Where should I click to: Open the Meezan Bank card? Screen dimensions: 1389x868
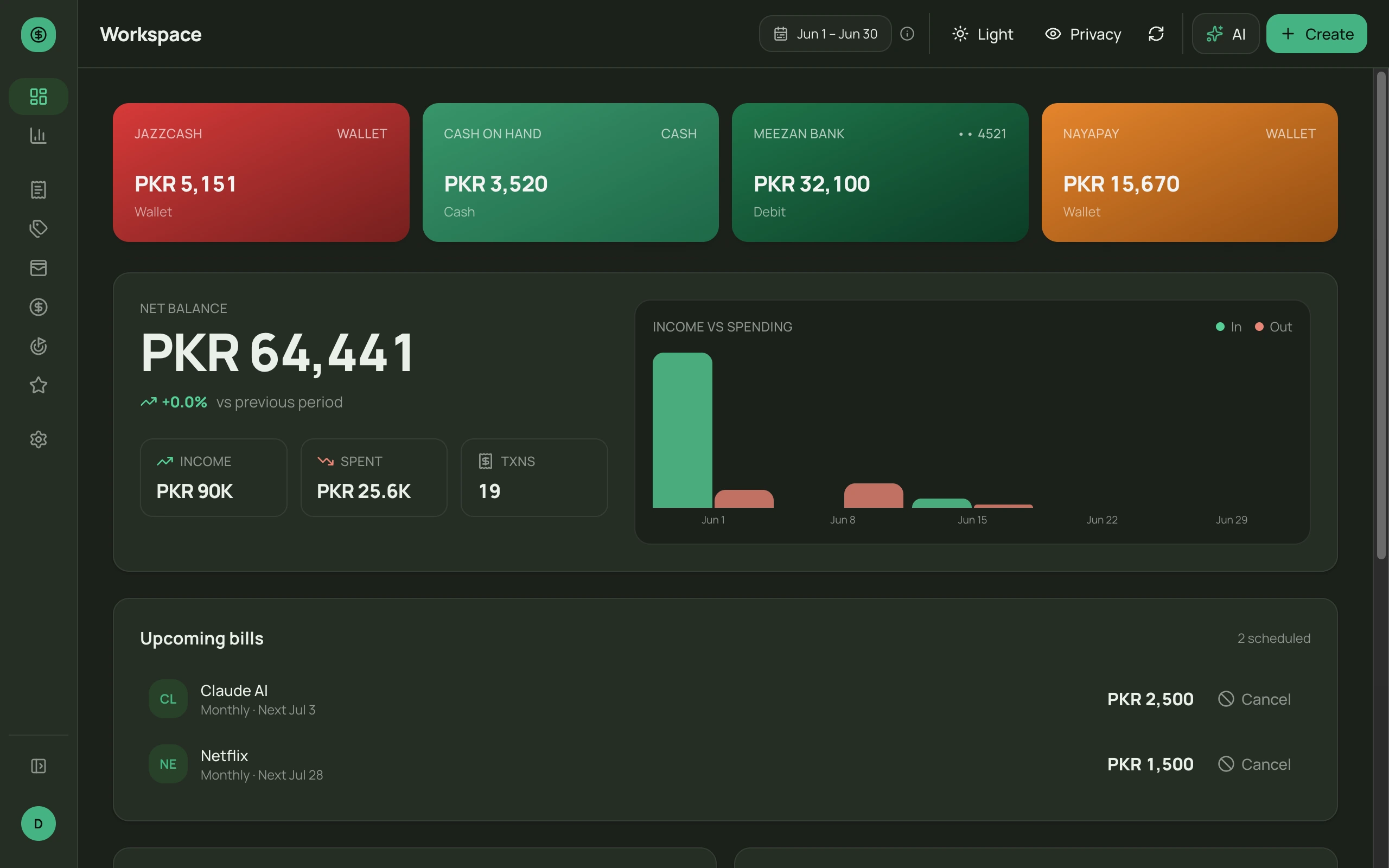[x=880, y=172]
